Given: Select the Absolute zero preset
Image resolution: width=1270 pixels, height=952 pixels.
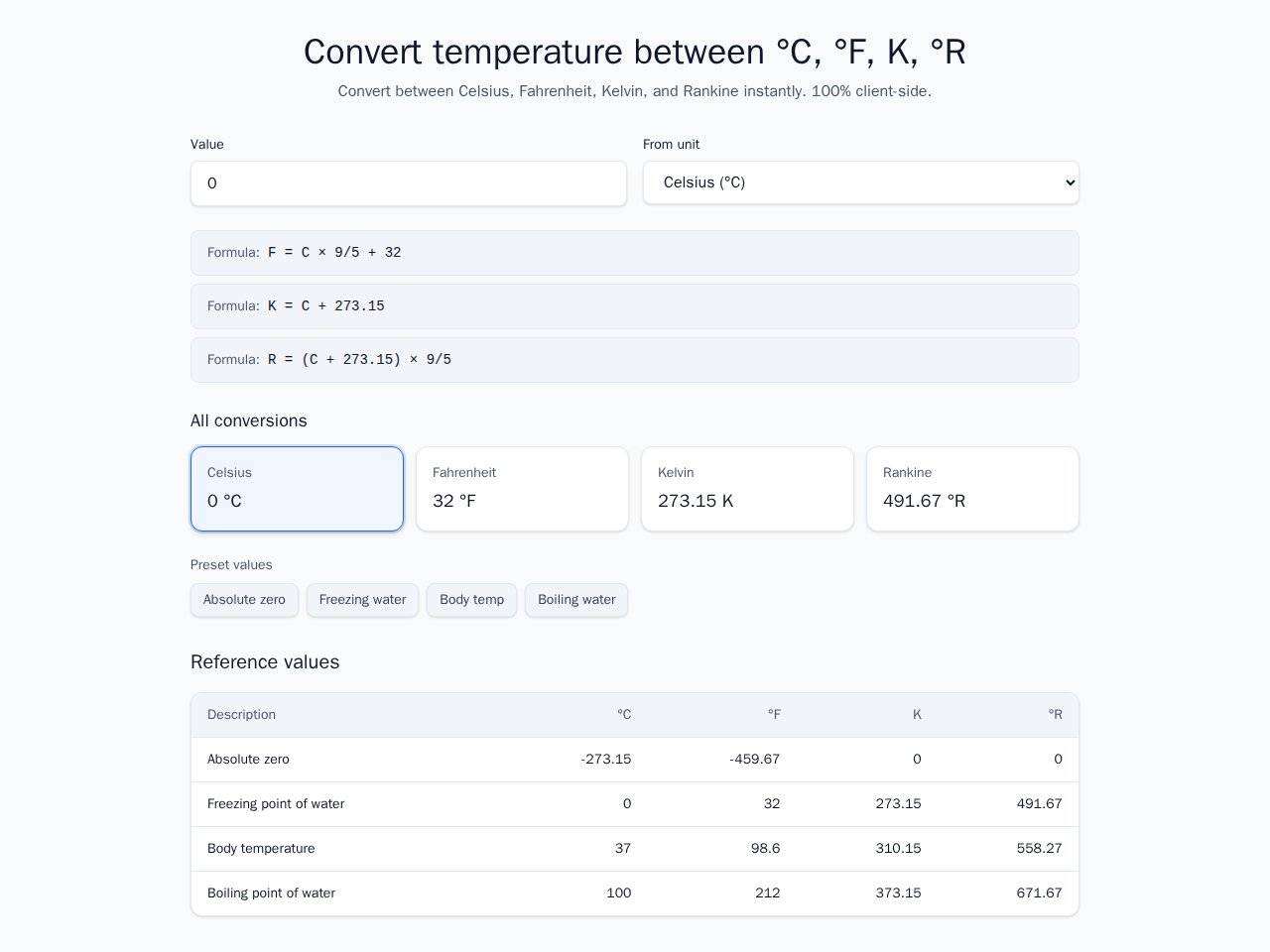Looking at the screenshot, I should point(244,600).
